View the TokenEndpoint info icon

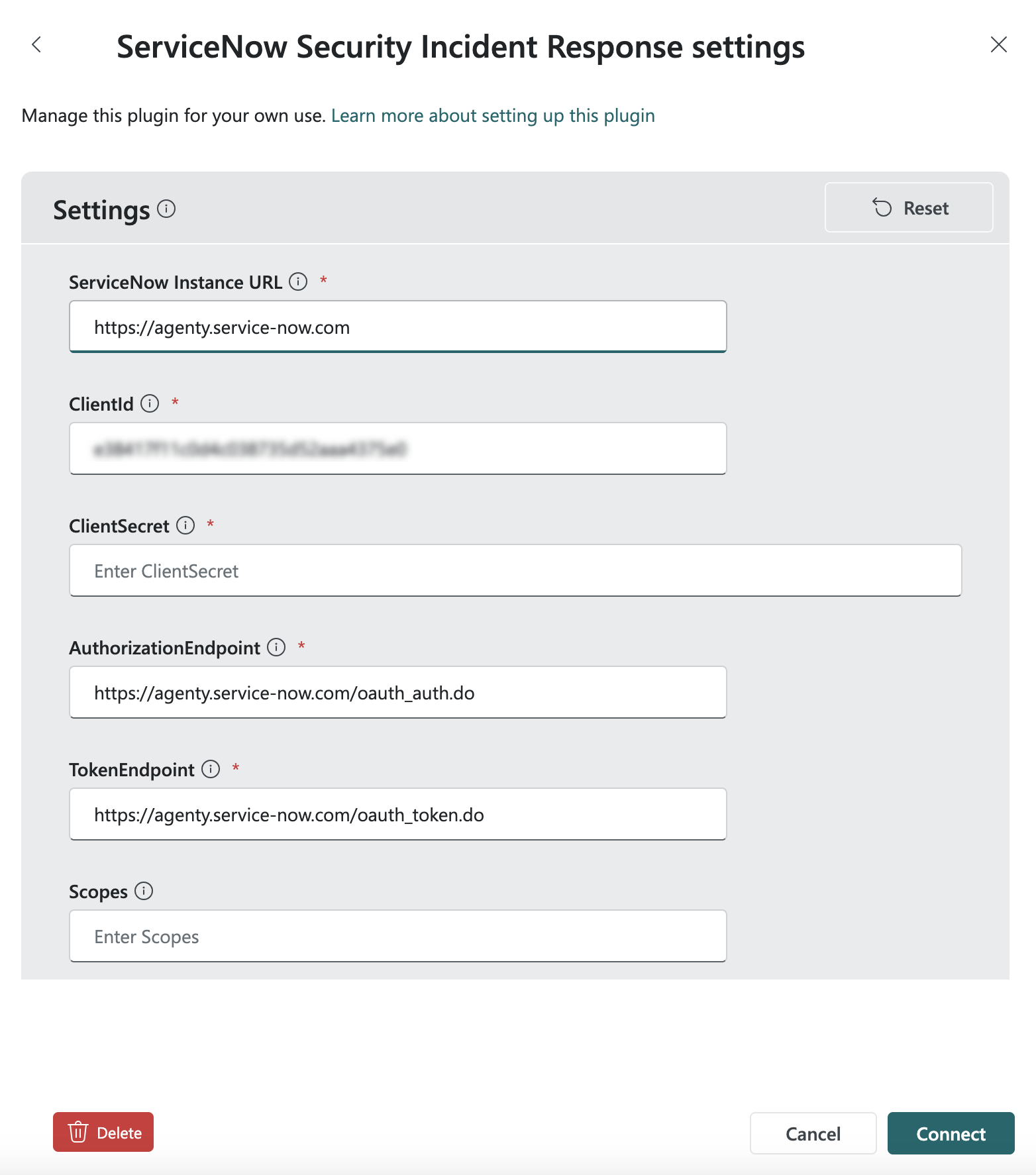(210, 769)
